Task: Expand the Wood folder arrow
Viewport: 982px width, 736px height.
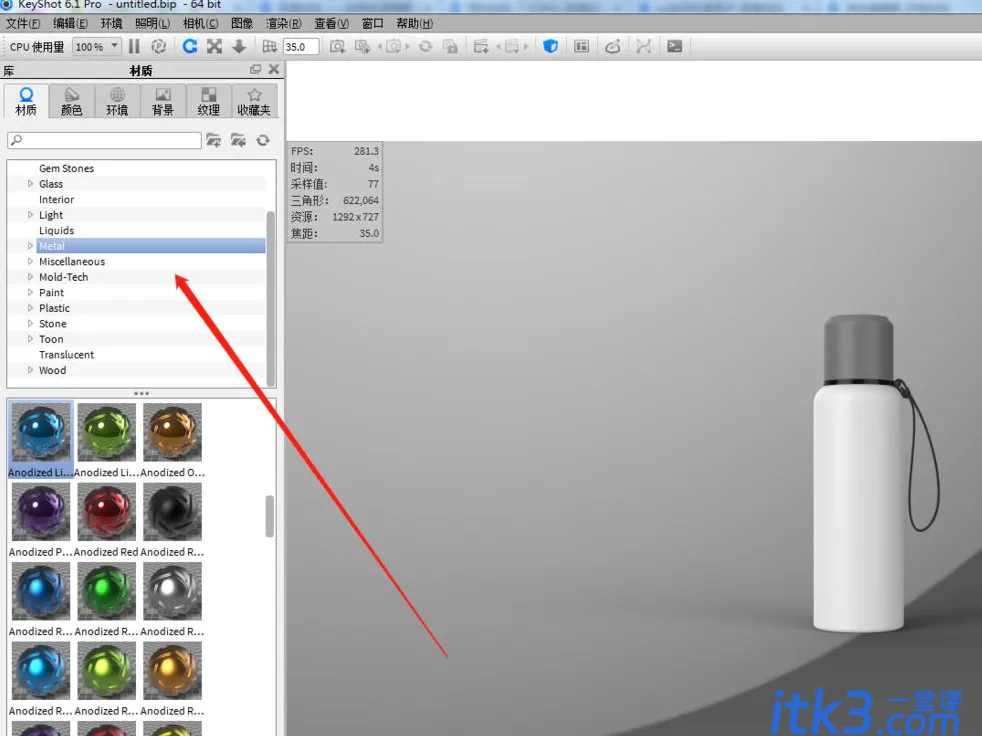Action: point(30,370)
